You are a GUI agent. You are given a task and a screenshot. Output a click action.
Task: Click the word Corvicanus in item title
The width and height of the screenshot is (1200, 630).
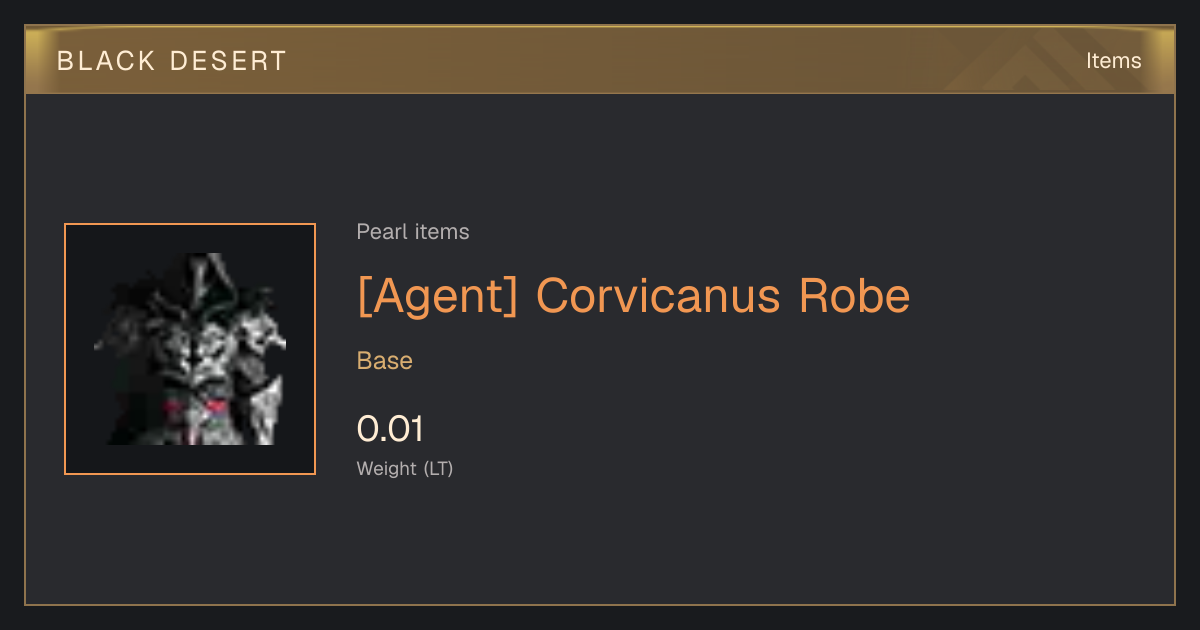tap(658, 296)
